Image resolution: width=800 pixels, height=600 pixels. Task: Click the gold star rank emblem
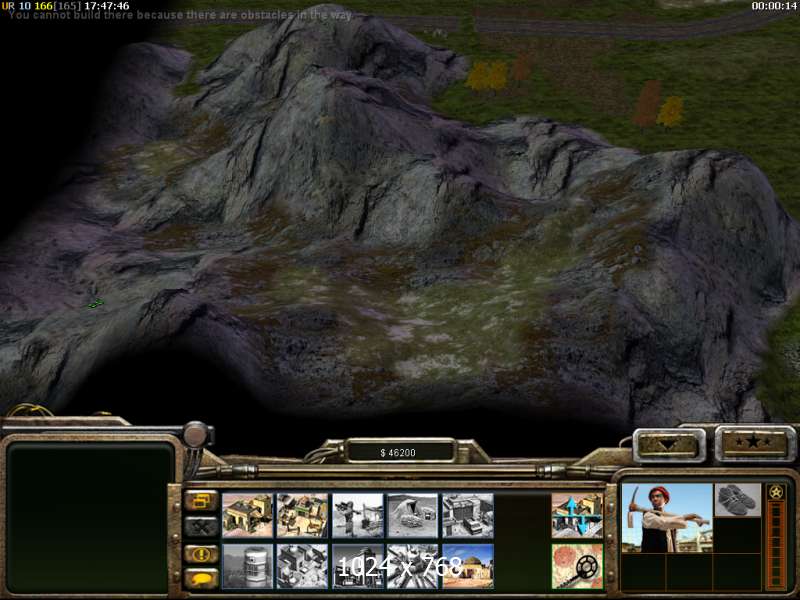(x=776, y=492)
